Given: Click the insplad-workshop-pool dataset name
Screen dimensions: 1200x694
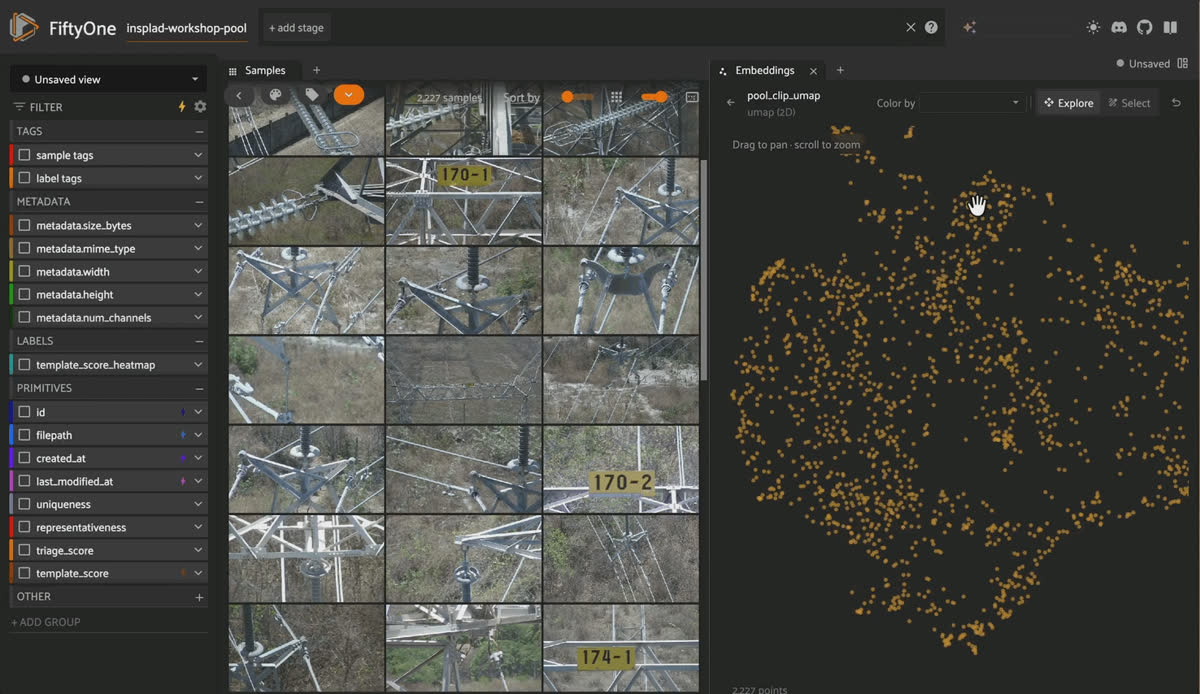Looking at the screenshot, I should coord(187,28).
